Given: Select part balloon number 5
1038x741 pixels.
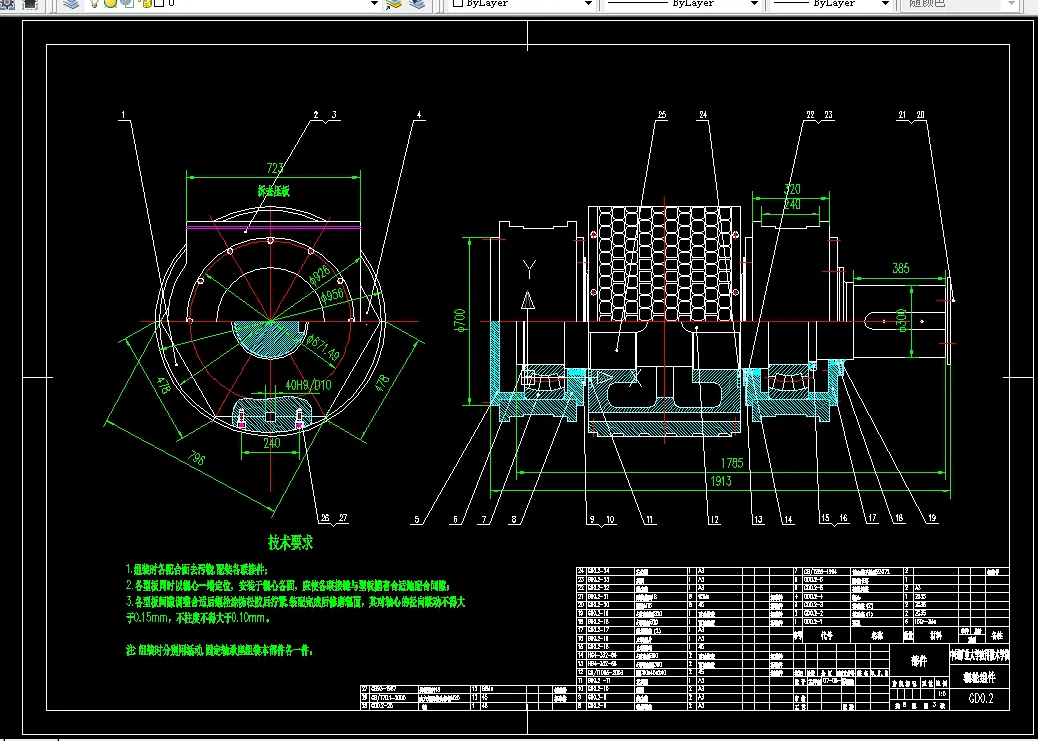Looking at the screenshot, I should tap(416, 520).
